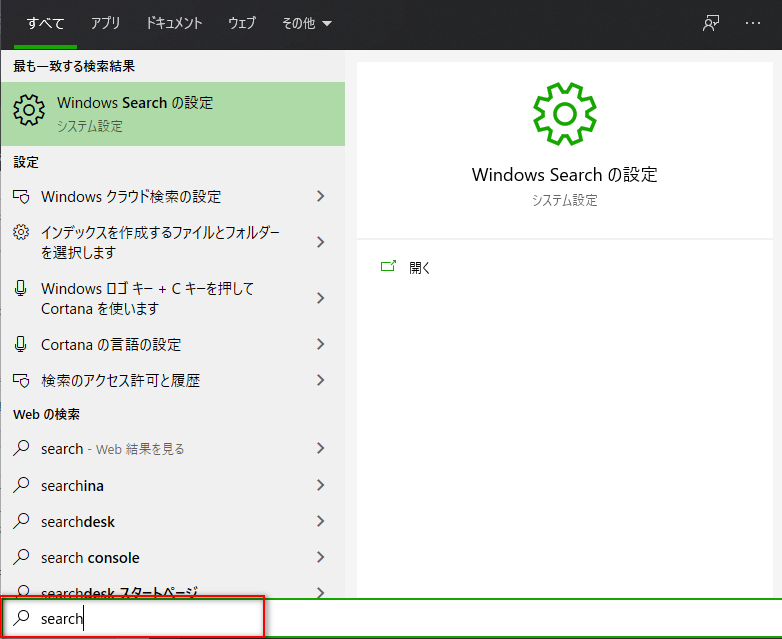
Task: Select the ウェブ tab
Action: click(x=241, y=23)
